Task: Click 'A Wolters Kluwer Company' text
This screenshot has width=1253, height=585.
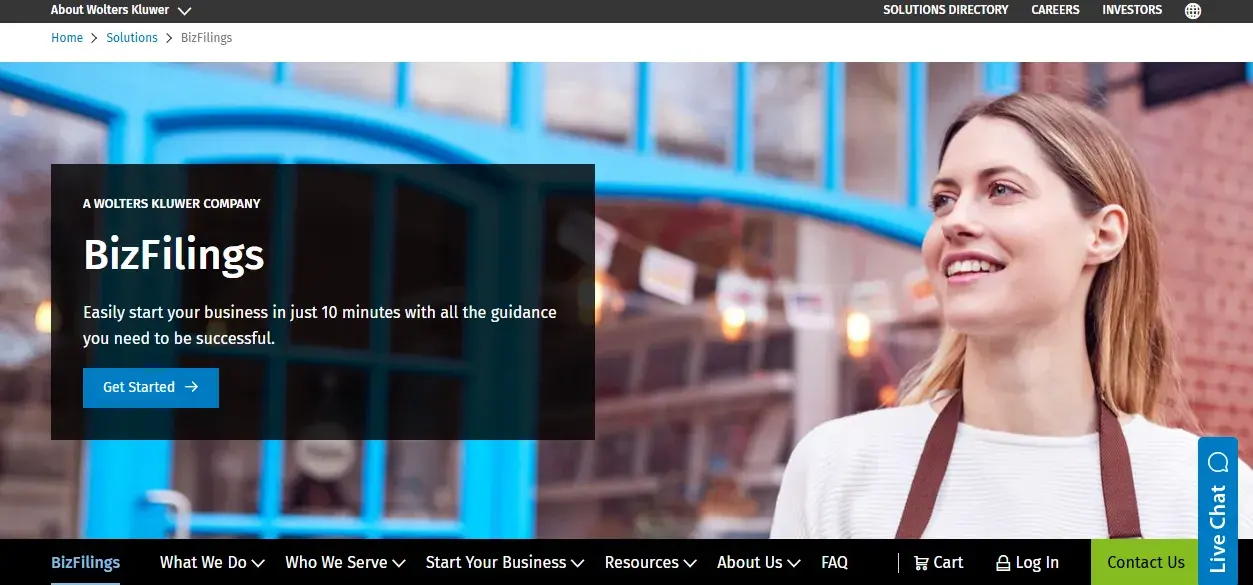Action: (x=172, y=203)
